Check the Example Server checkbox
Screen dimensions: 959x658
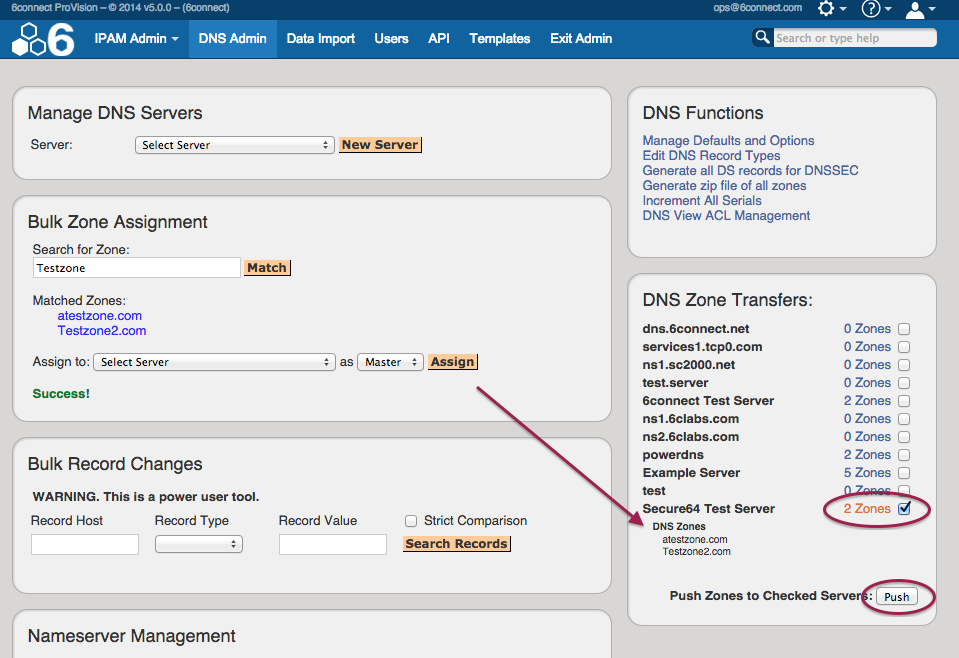904,473
